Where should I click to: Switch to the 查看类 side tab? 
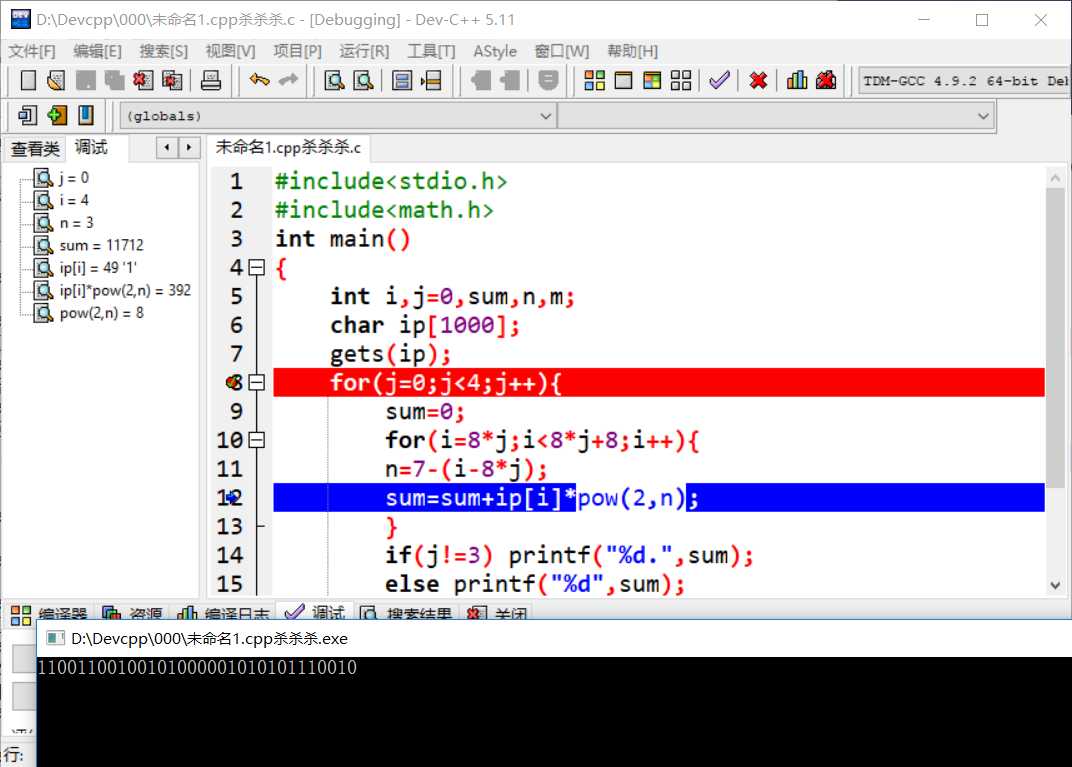[x=35, y=148]
